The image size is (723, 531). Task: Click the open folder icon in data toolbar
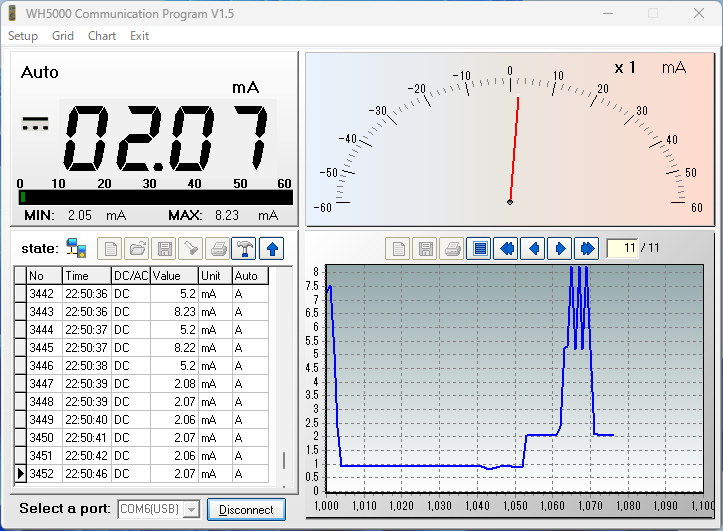coord(136,248)
